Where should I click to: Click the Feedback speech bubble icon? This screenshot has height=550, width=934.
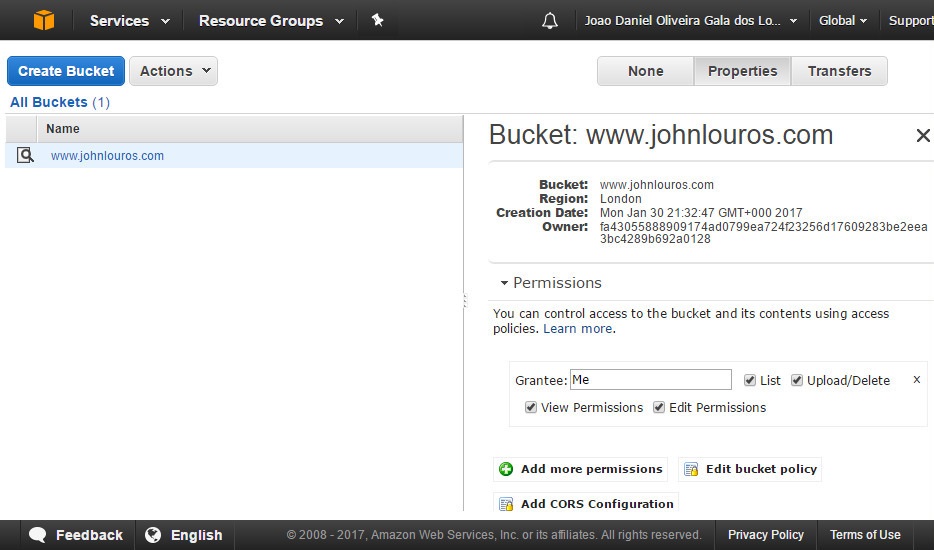[x=38, y=535]
